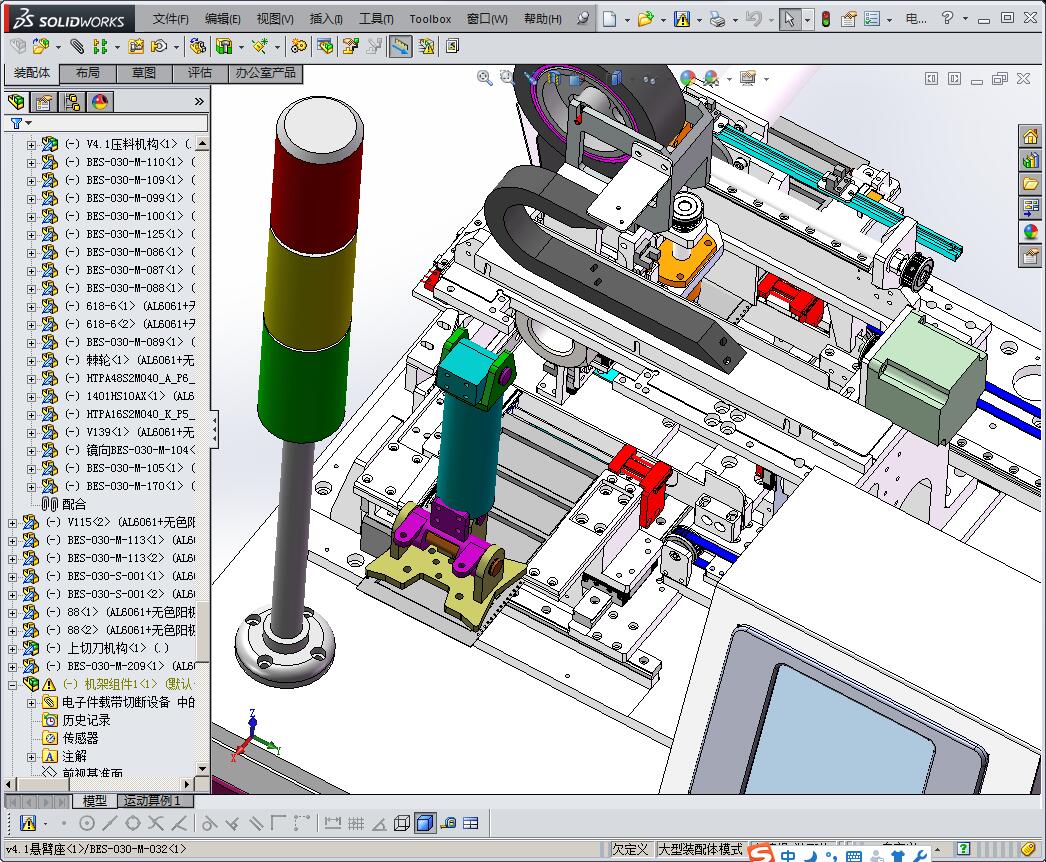Click the Select arrow cursor tool

tap(789, 19)
